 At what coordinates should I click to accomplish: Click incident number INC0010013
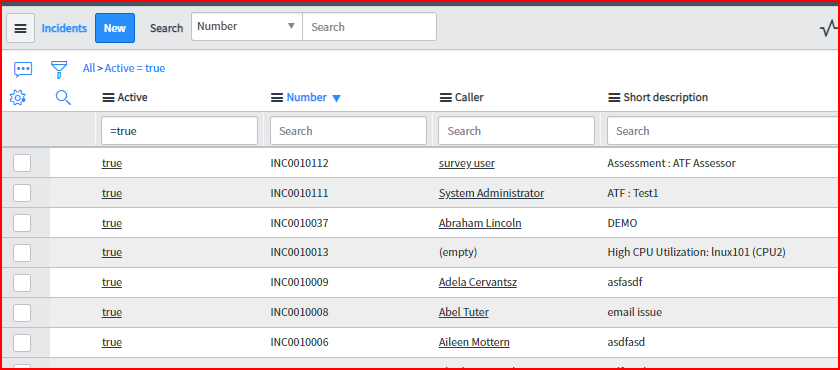(299, 252)
